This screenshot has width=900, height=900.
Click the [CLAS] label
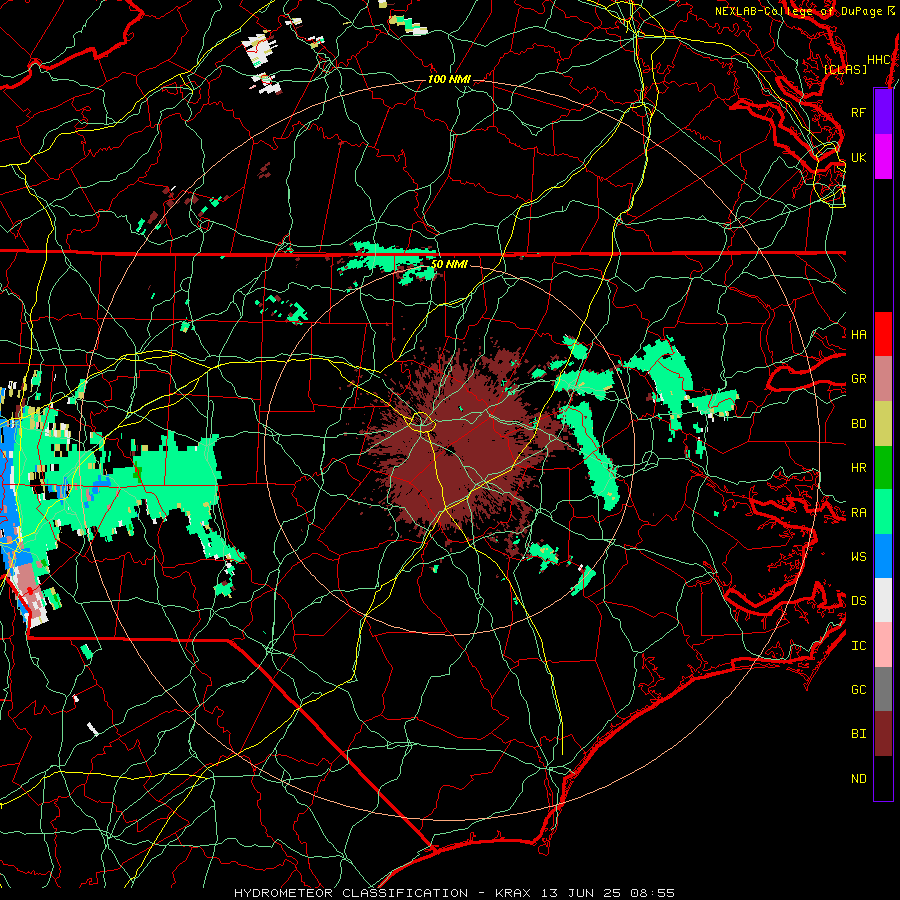[x=845, y=69]
